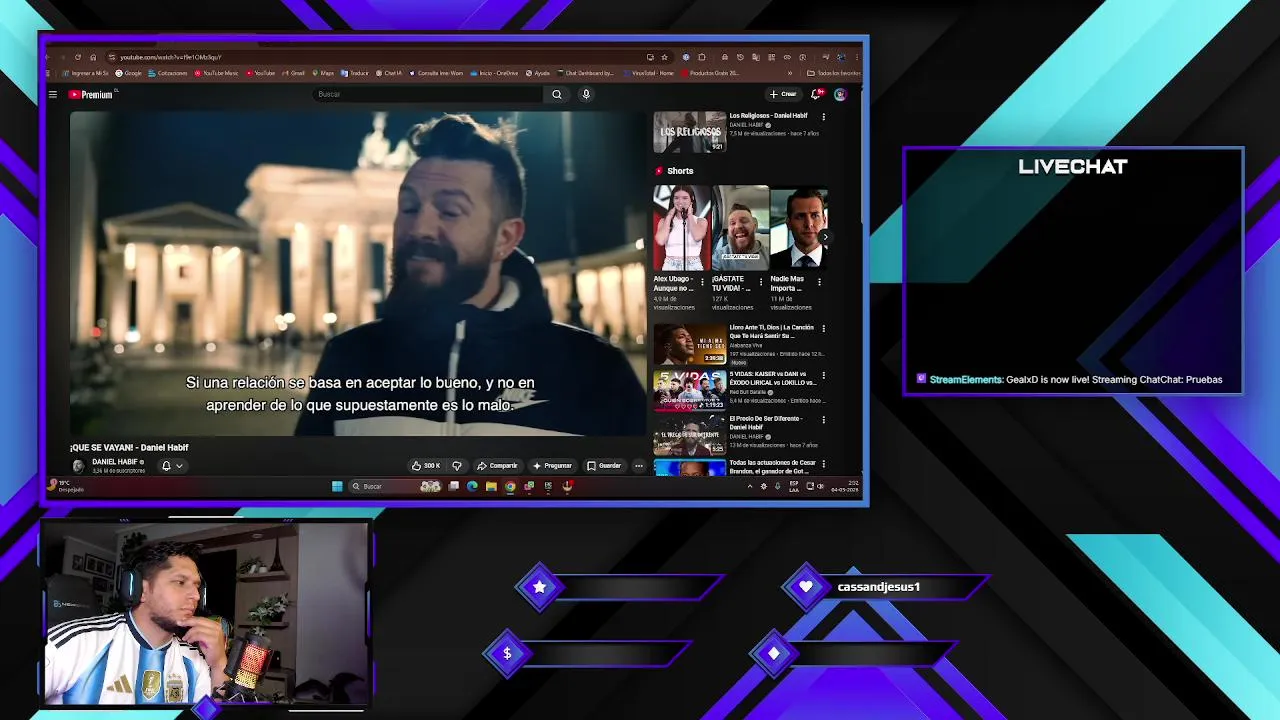The width and height of the screenshot is (1280, 720).
Task: Open the Inicio - OneDrive bookmark
Action: click(495, 73)
